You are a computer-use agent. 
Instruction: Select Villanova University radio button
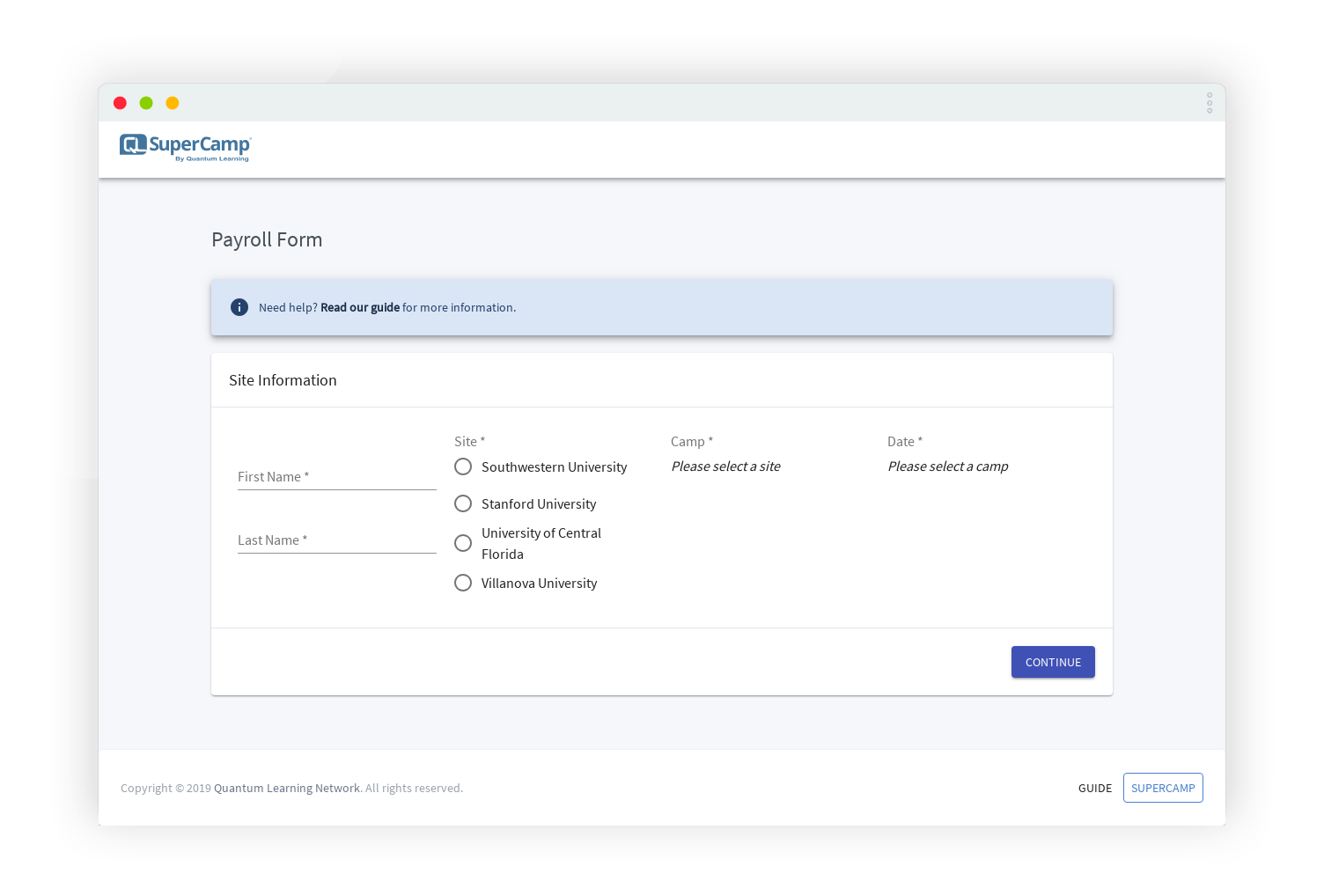[x=463, y=583]
